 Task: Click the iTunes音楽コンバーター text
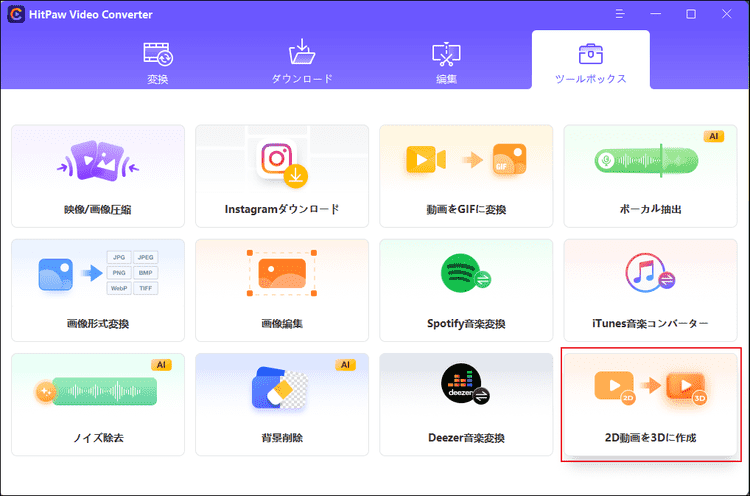click(x=651, y=324)
